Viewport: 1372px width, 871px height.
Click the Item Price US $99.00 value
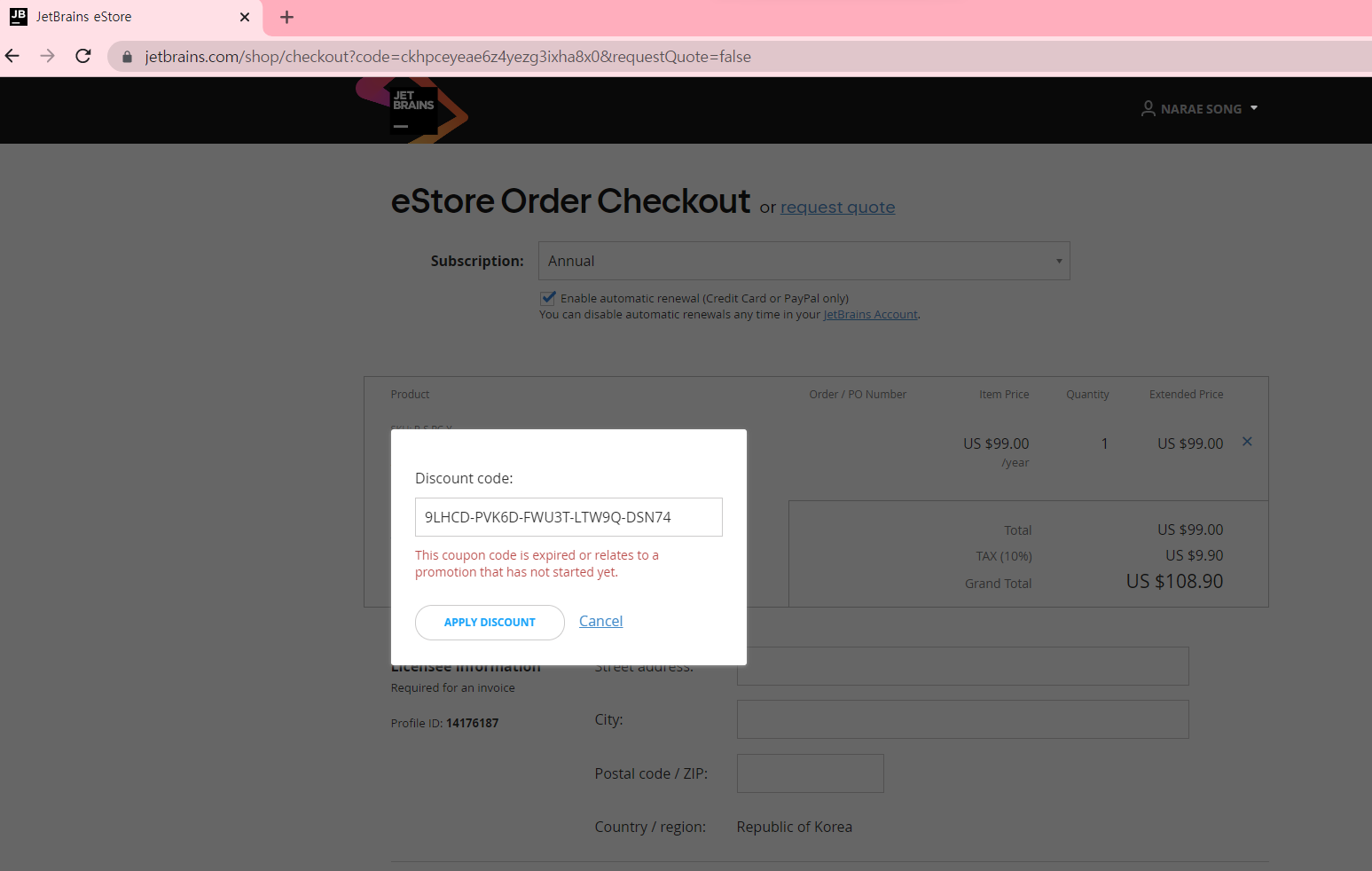coord(996,443)
